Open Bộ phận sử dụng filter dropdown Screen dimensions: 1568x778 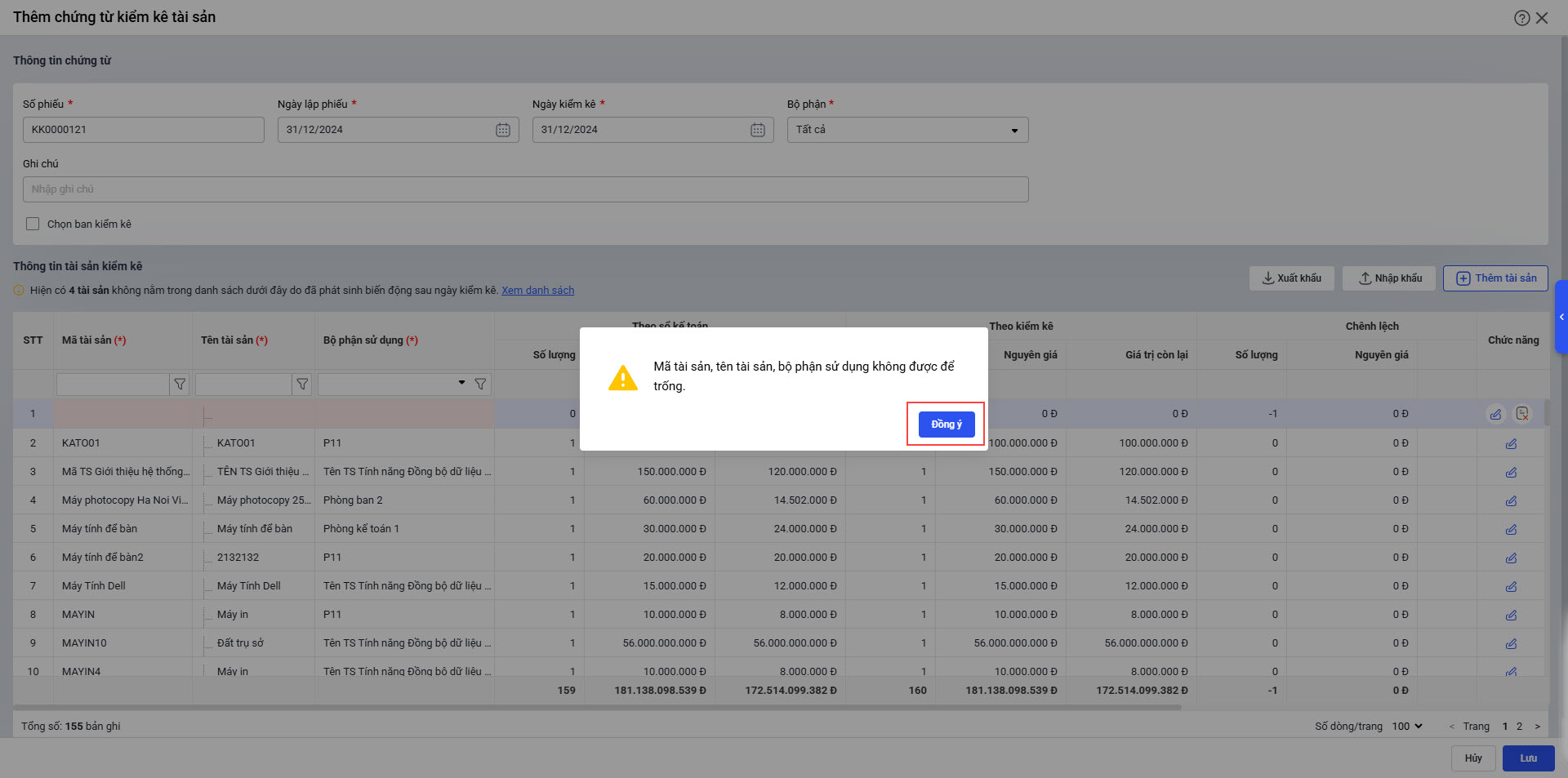tap(461, 383)
